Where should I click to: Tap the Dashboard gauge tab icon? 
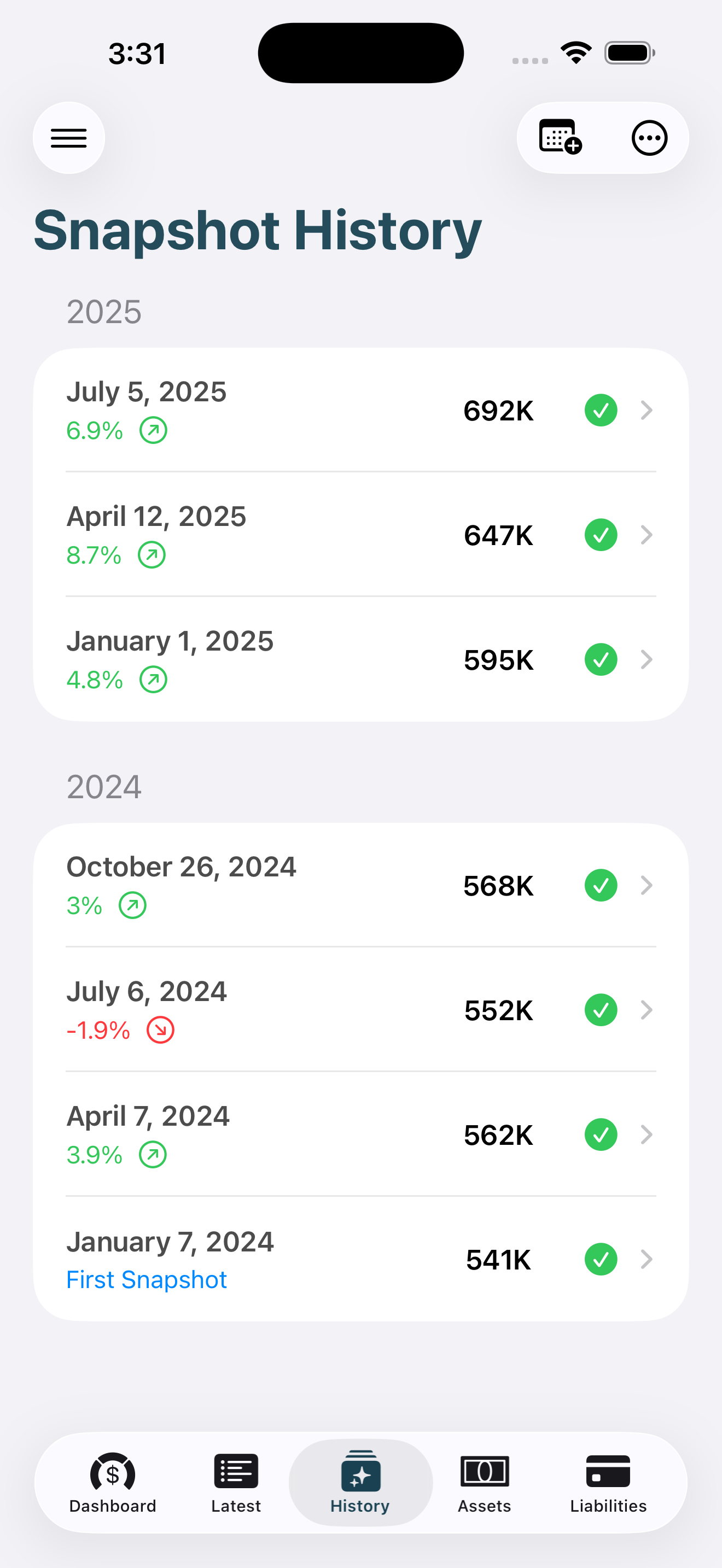pos(113,1472)
